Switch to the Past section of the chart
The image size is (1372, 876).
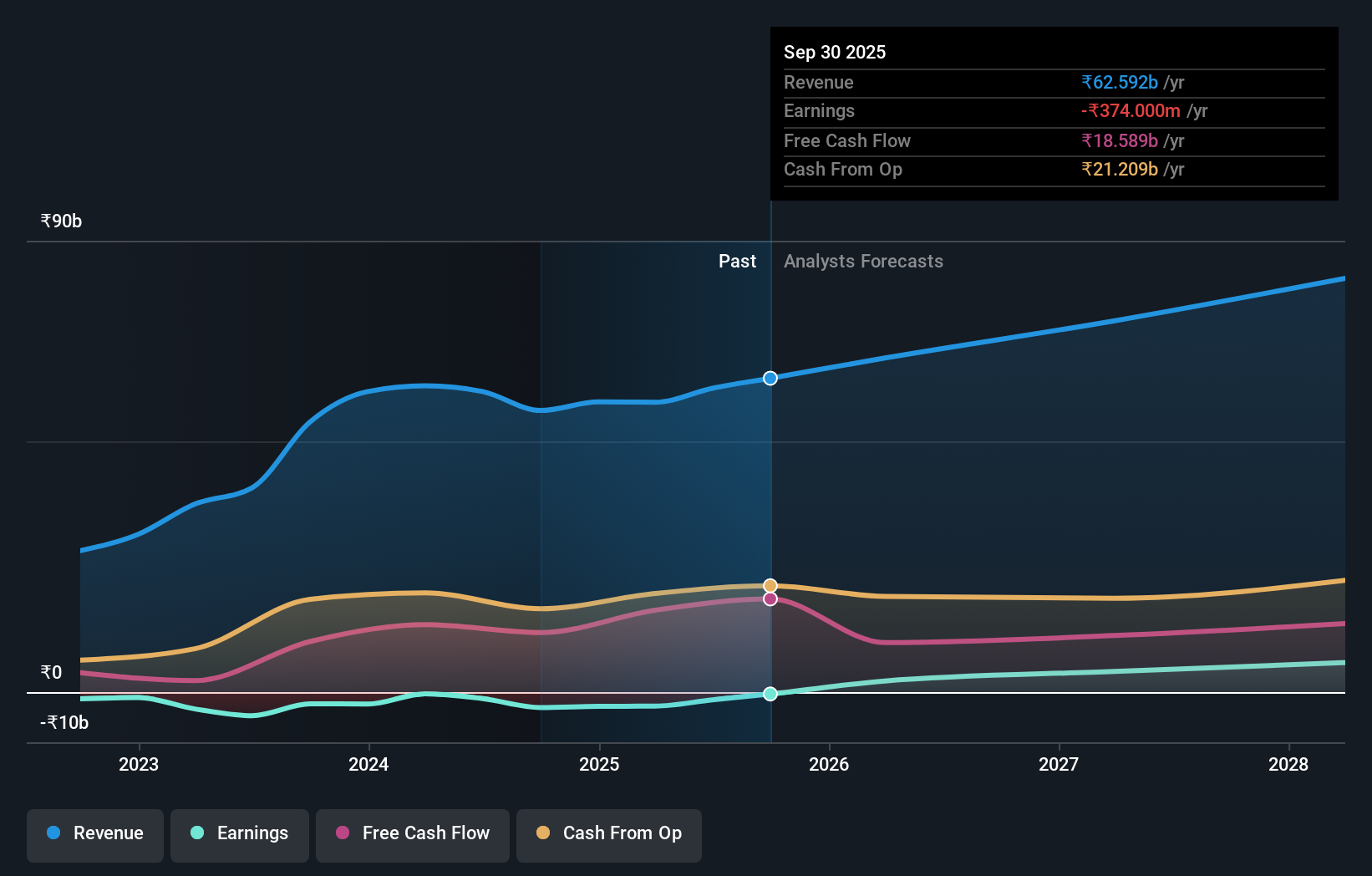(736, 261)
